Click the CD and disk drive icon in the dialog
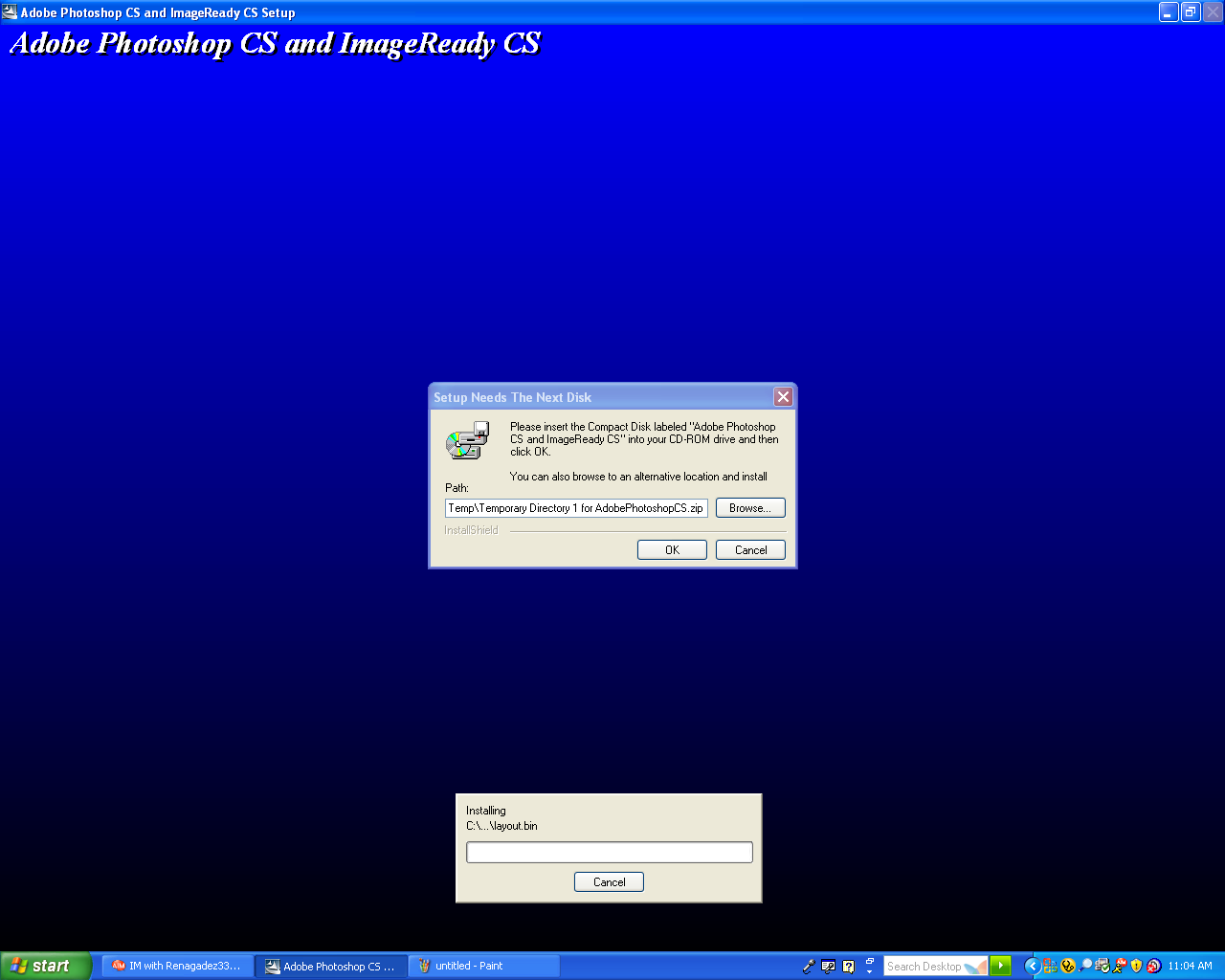This screenshot has height=980, width=1225. coord(468,440)
